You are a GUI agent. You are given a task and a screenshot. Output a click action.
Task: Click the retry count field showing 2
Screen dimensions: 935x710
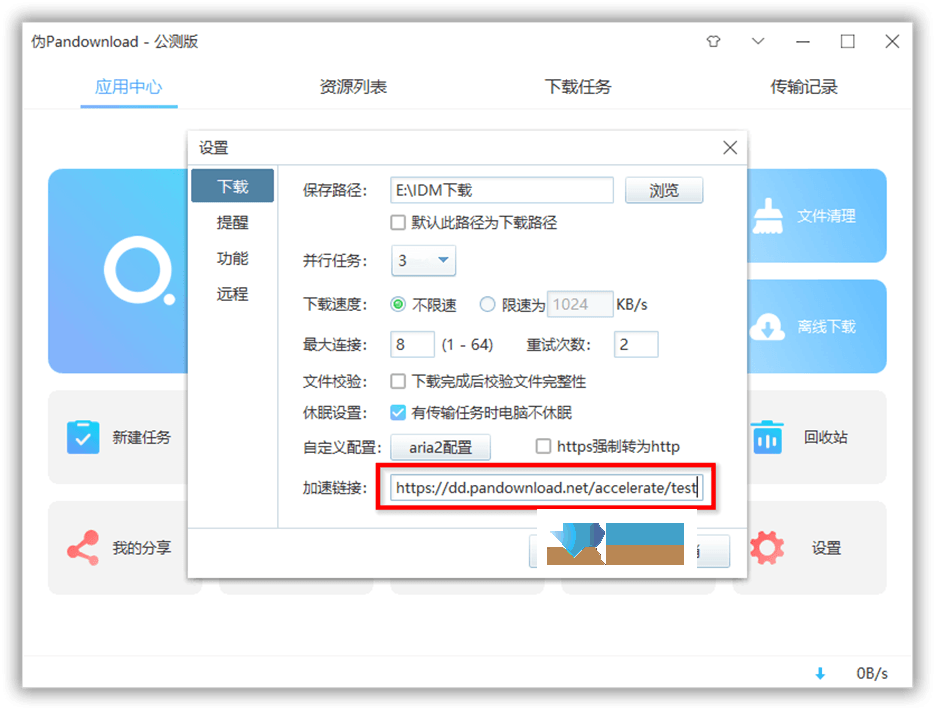(636, 345)
